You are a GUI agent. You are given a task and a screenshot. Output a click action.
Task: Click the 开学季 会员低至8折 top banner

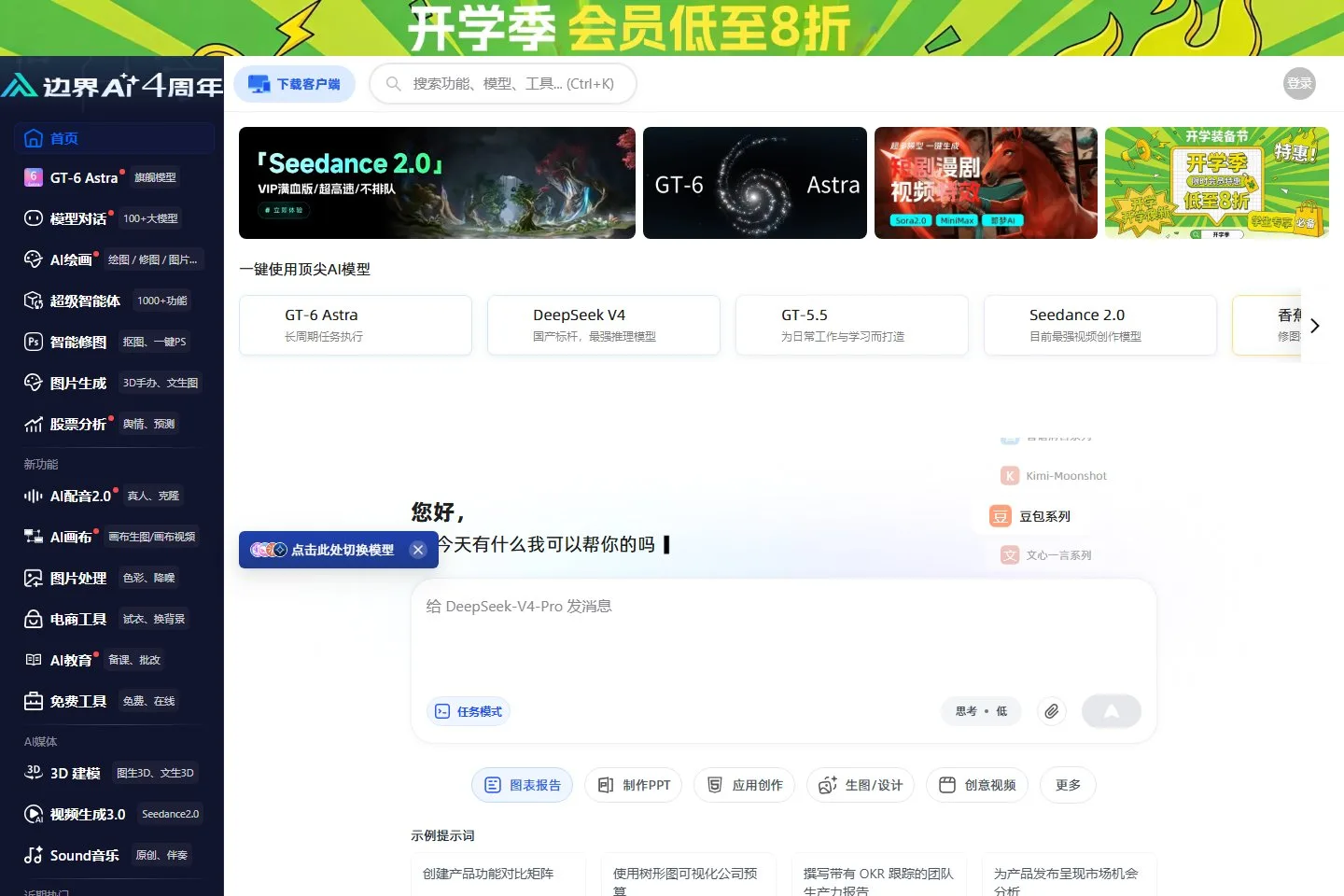click(672, 28)
